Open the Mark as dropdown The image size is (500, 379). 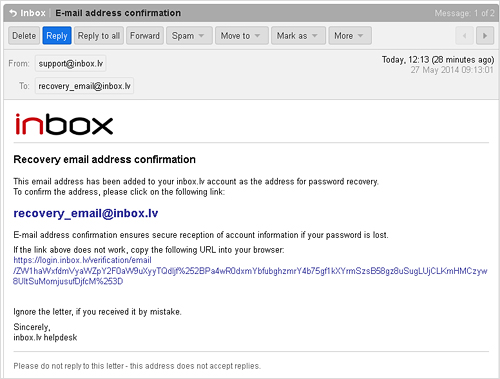coord(298,36)
